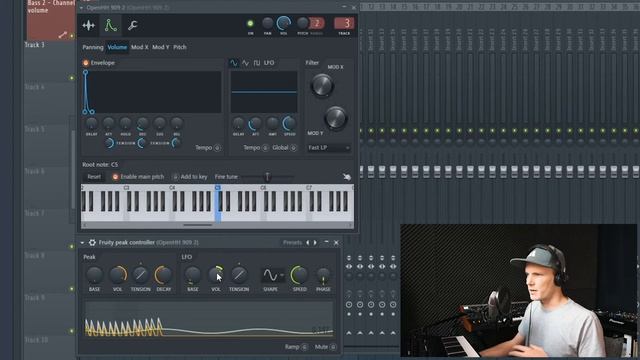
Task: Click the Peak VOL knob
Action: click(118, 275)
